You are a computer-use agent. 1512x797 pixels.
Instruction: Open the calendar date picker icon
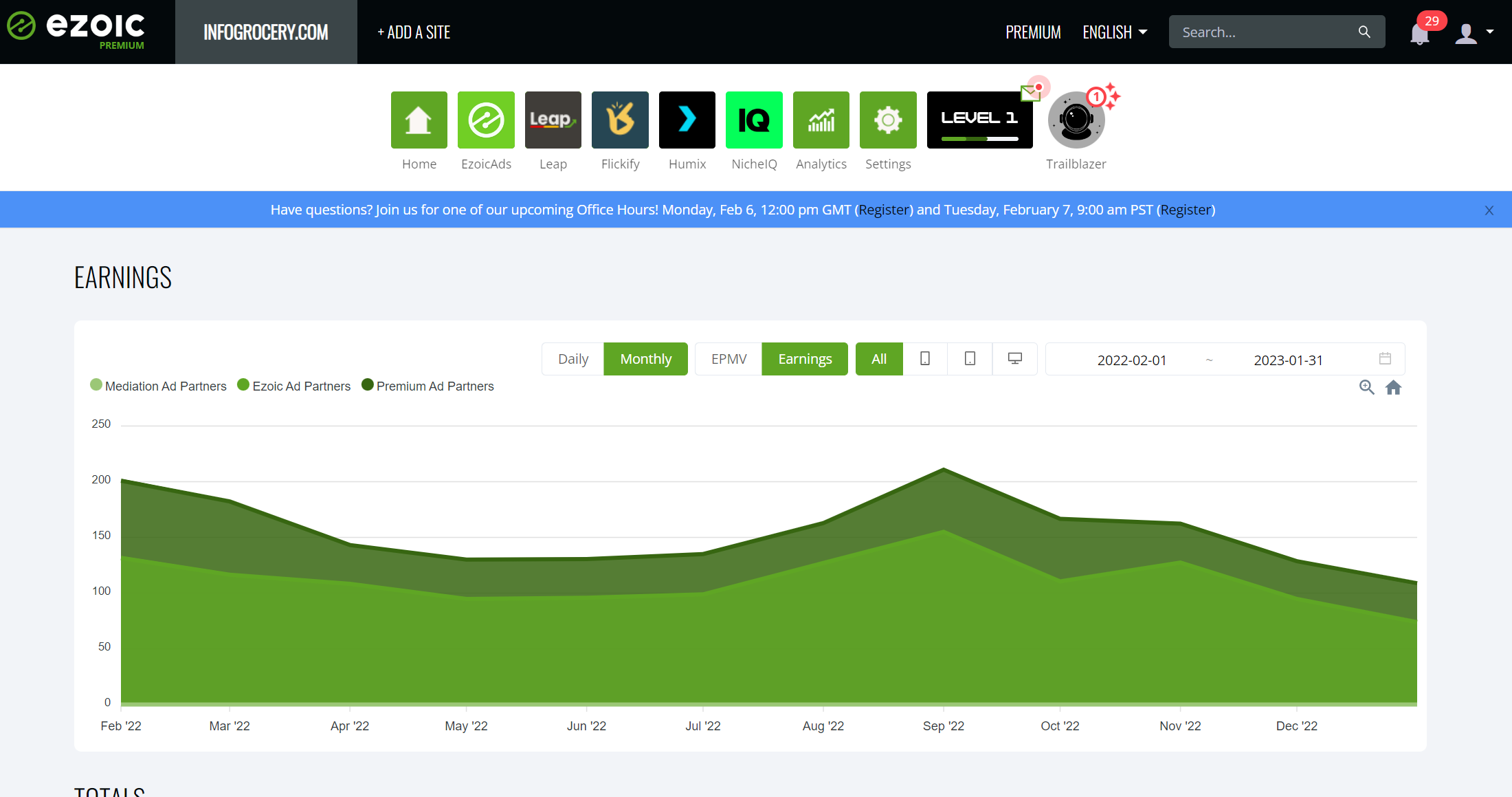(x=1385, y=358)
